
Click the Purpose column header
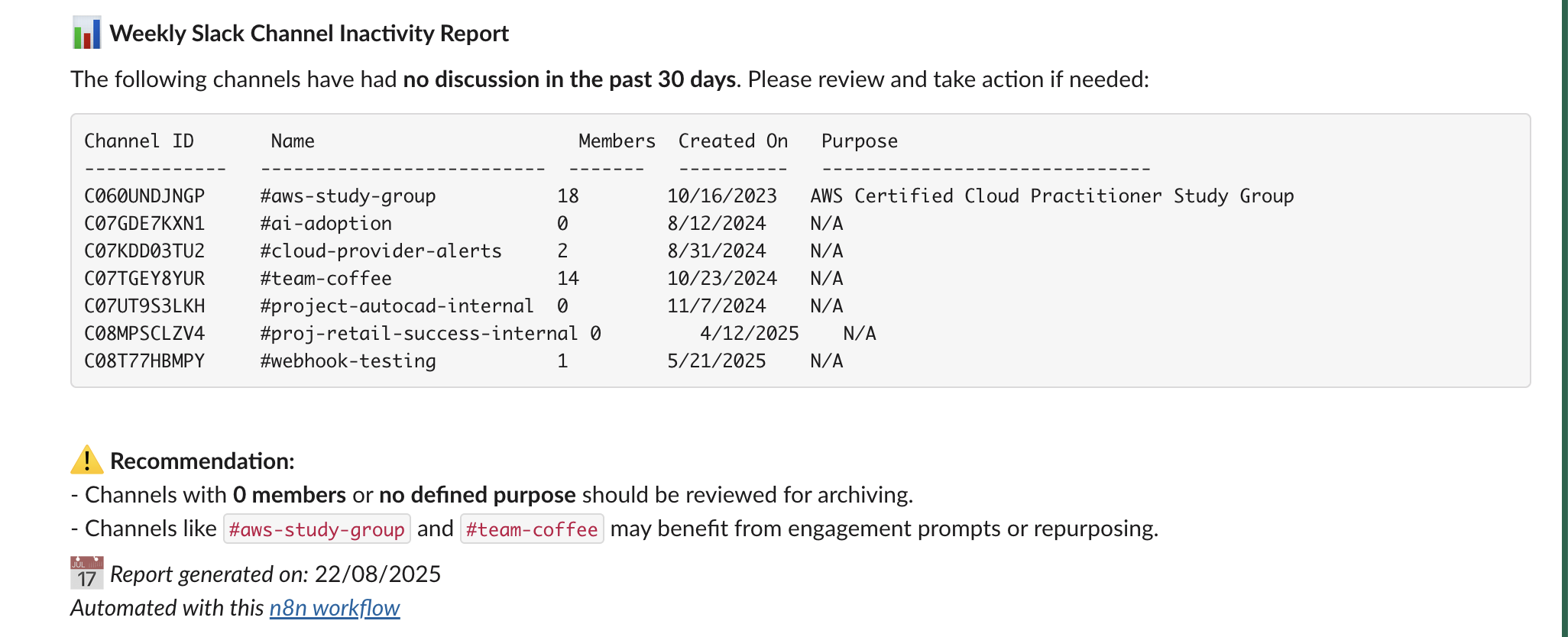(859, 141)
